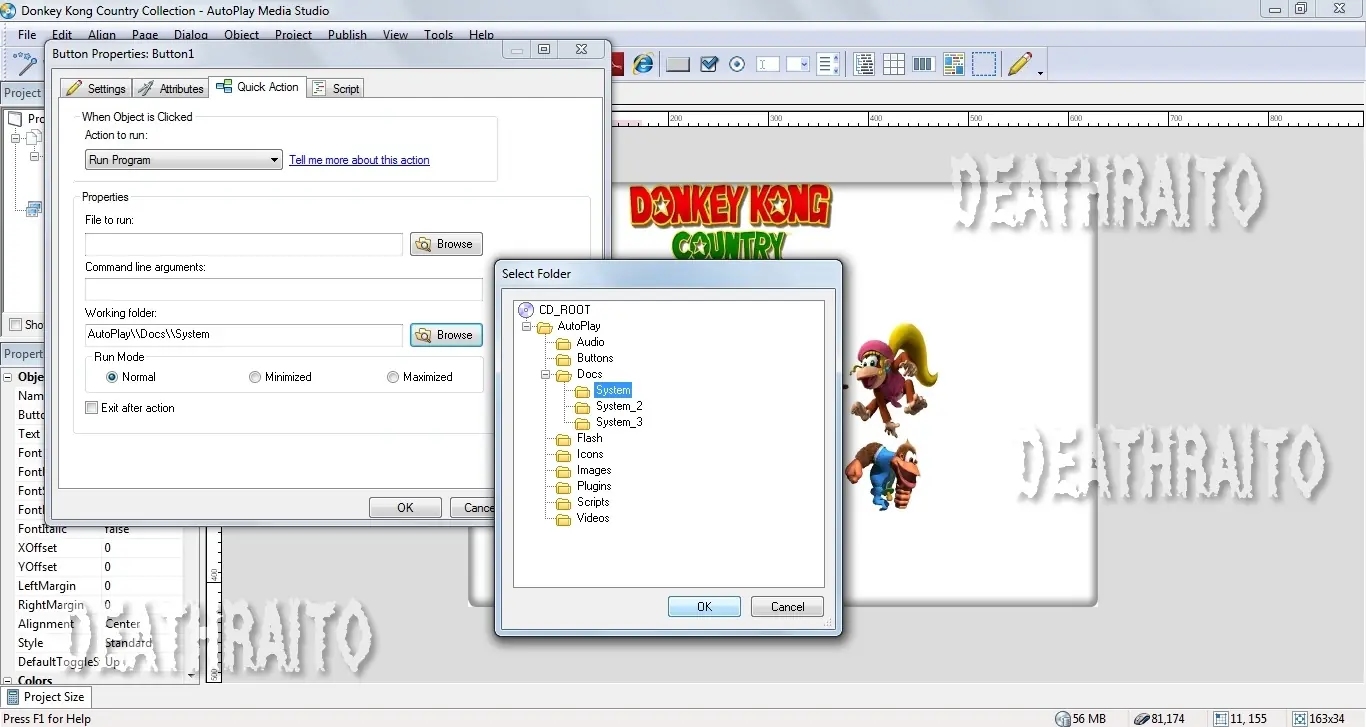Image resolution: width=1366 pixels, height=727 pixels.
Task: Switch to the Script tab
Action: coord(336,88)
